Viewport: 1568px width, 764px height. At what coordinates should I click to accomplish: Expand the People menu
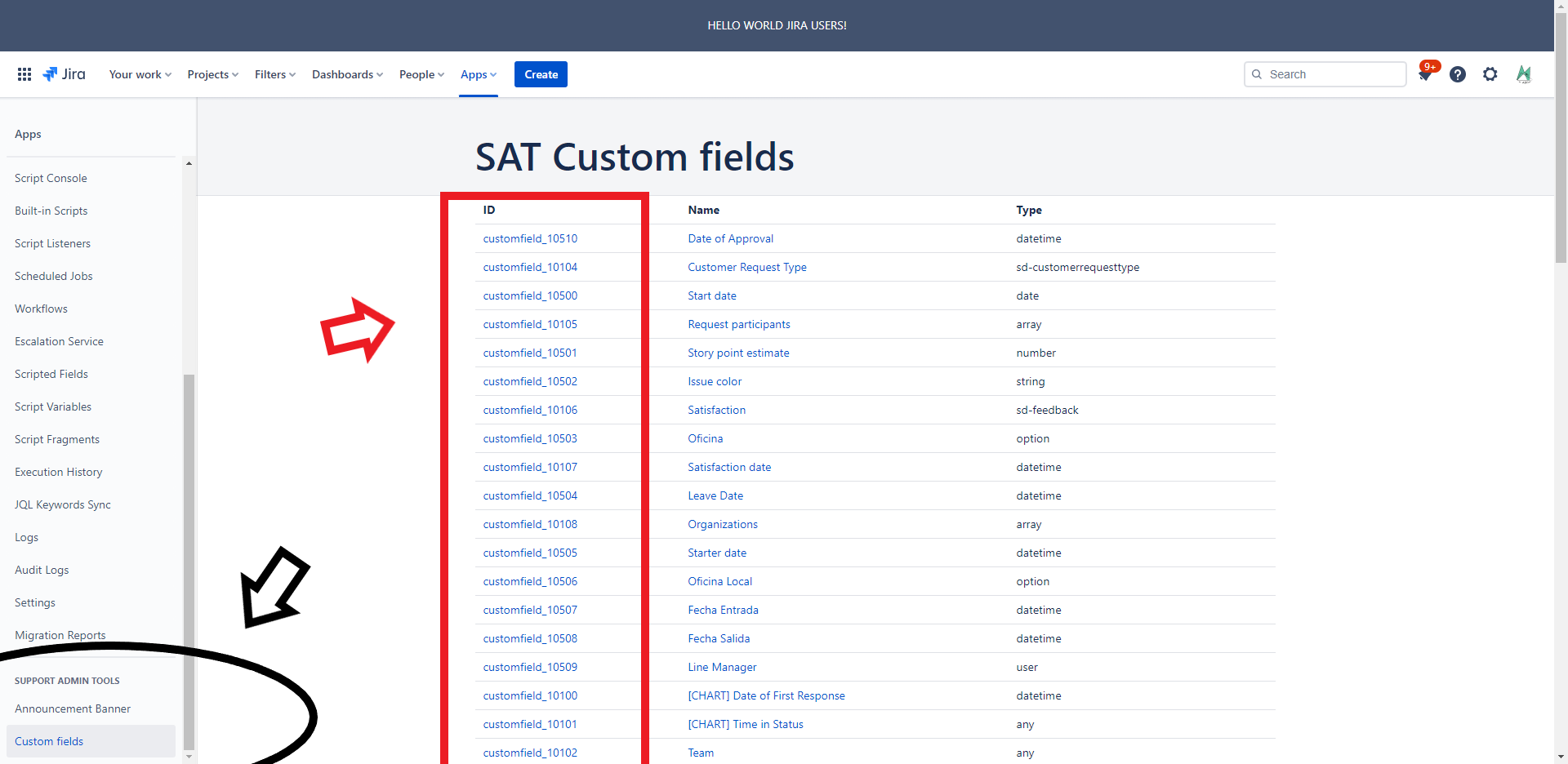point(421,74)
